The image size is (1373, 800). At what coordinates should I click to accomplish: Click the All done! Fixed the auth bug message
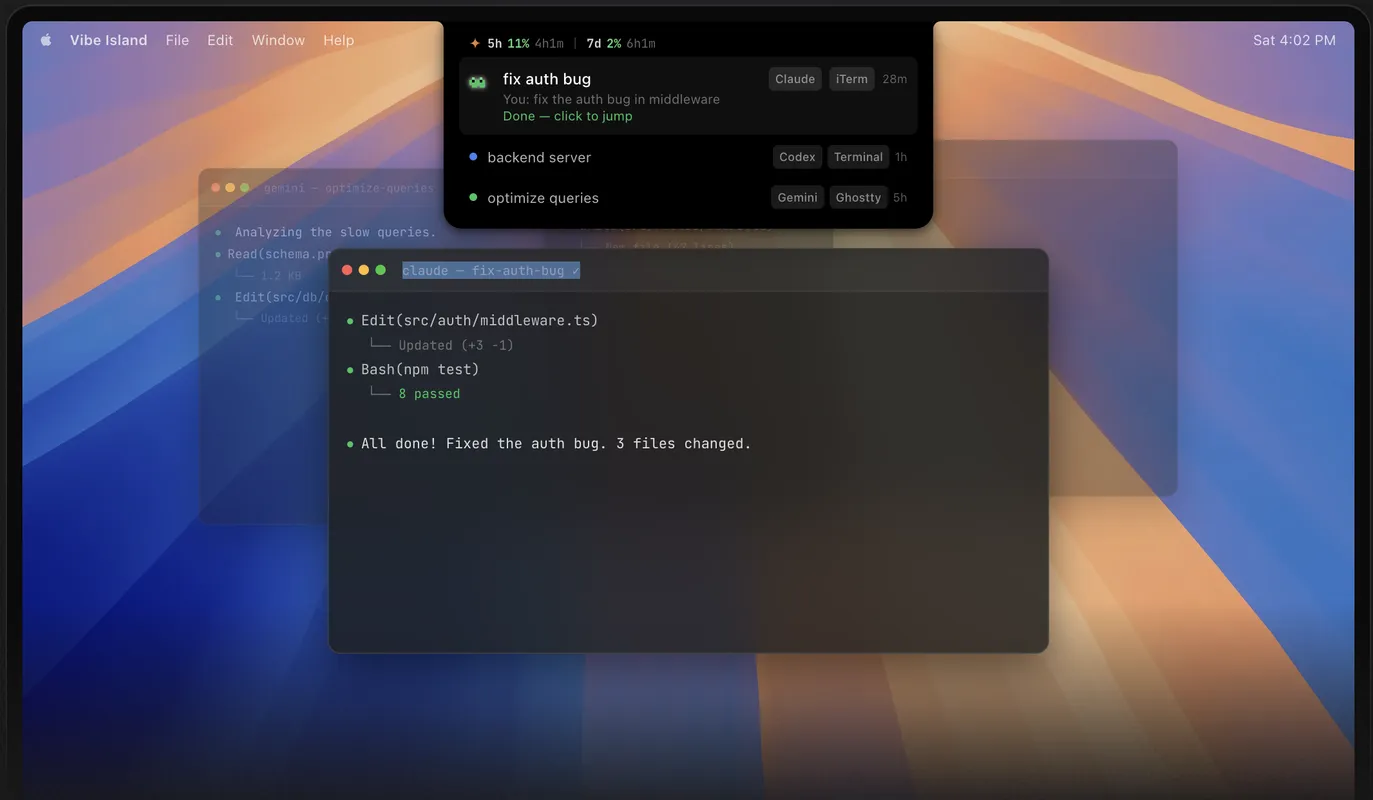[556, 443]
